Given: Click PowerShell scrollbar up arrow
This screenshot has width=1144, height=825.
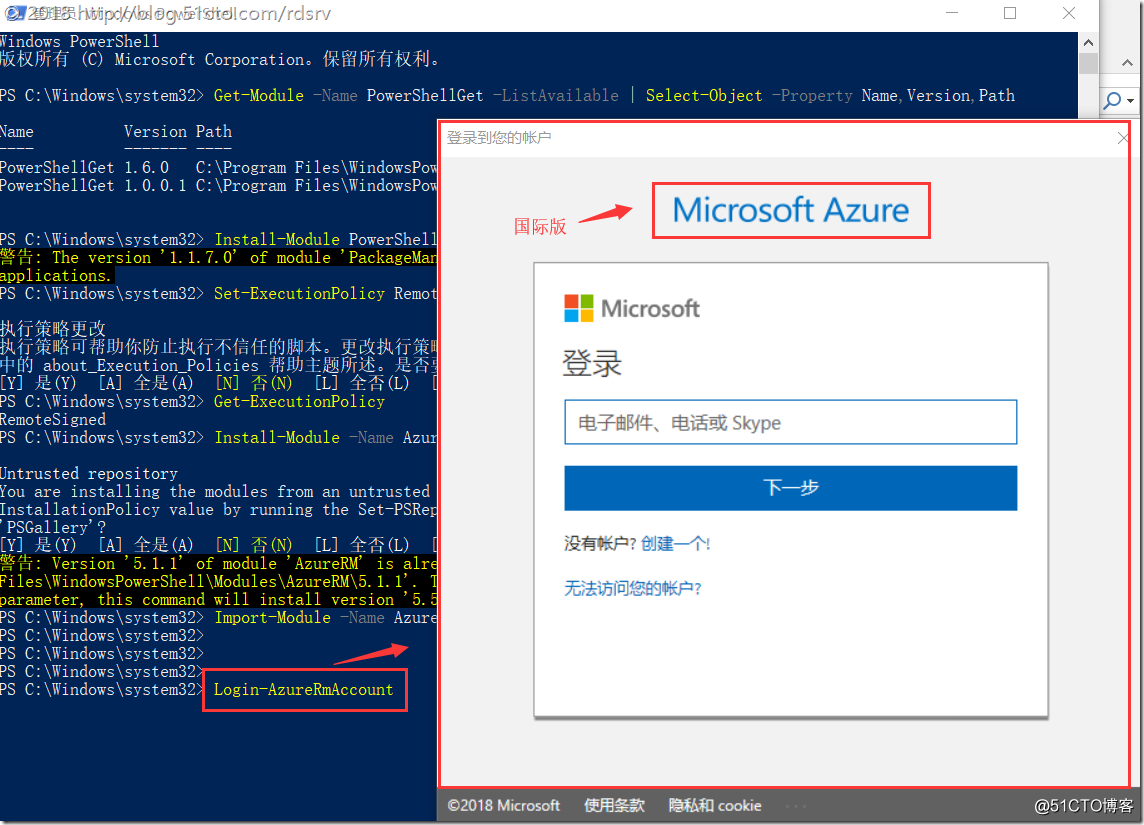Looking at the screenshot, I should tap(1088, 42).
